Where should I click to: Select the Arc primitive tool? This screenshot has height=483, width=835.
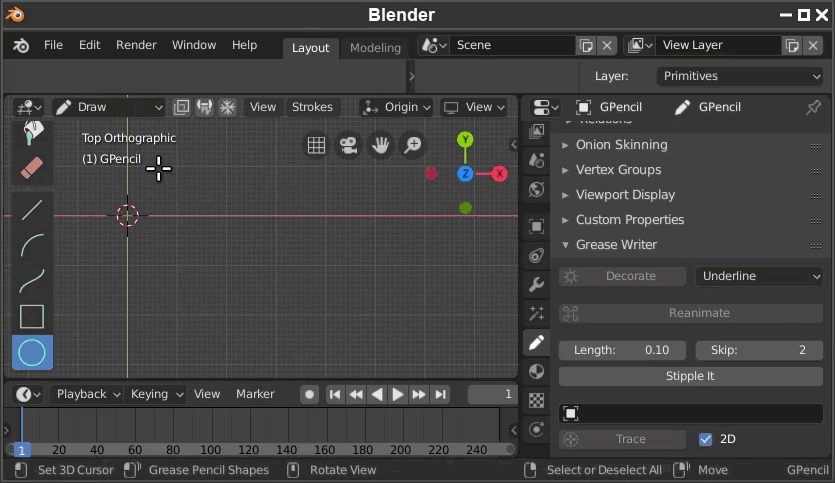32,245
